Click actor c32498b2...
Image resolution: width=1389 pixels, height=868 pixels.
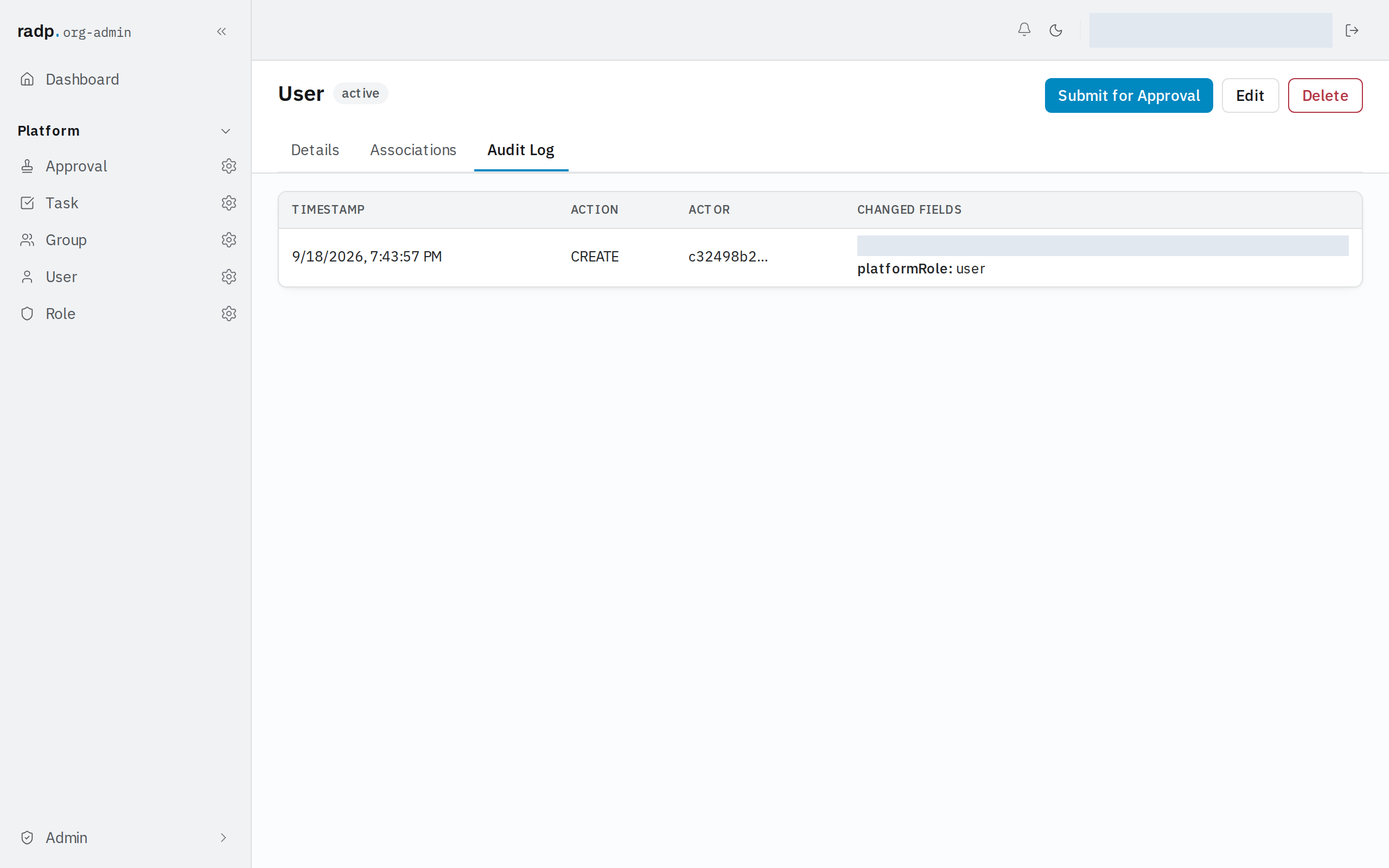click(x=728, y=257)
